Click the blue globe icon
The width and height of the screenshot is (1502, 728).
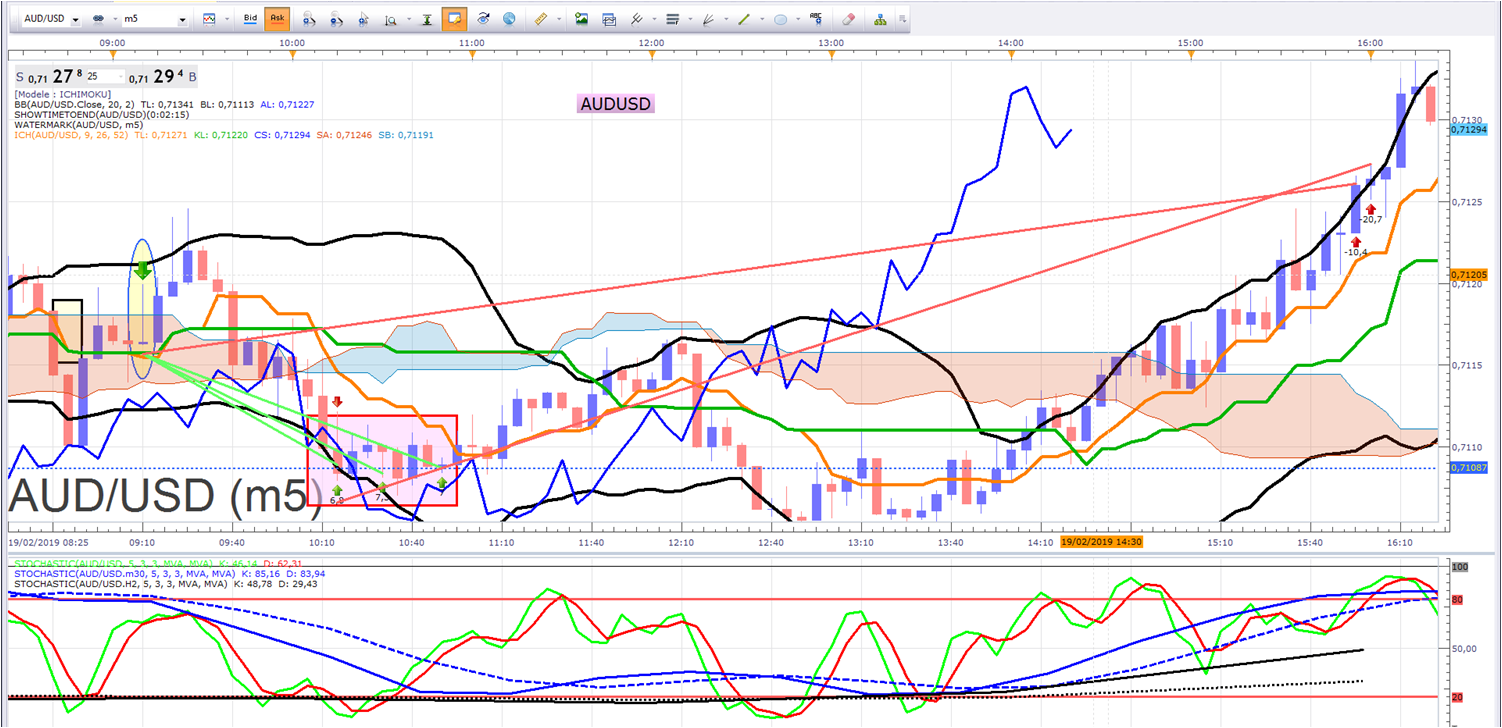pyautogui.click(x=510, y=19)
